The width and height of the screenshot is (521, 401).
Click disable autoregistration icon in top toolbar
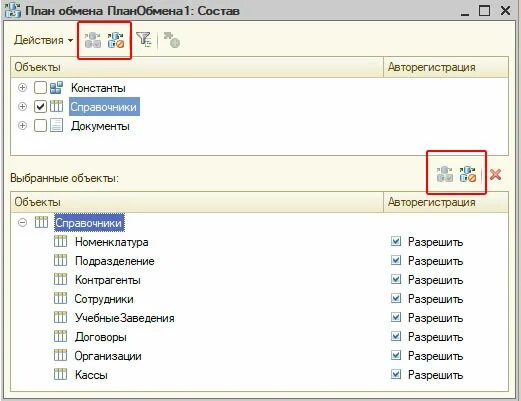(116, 40)
